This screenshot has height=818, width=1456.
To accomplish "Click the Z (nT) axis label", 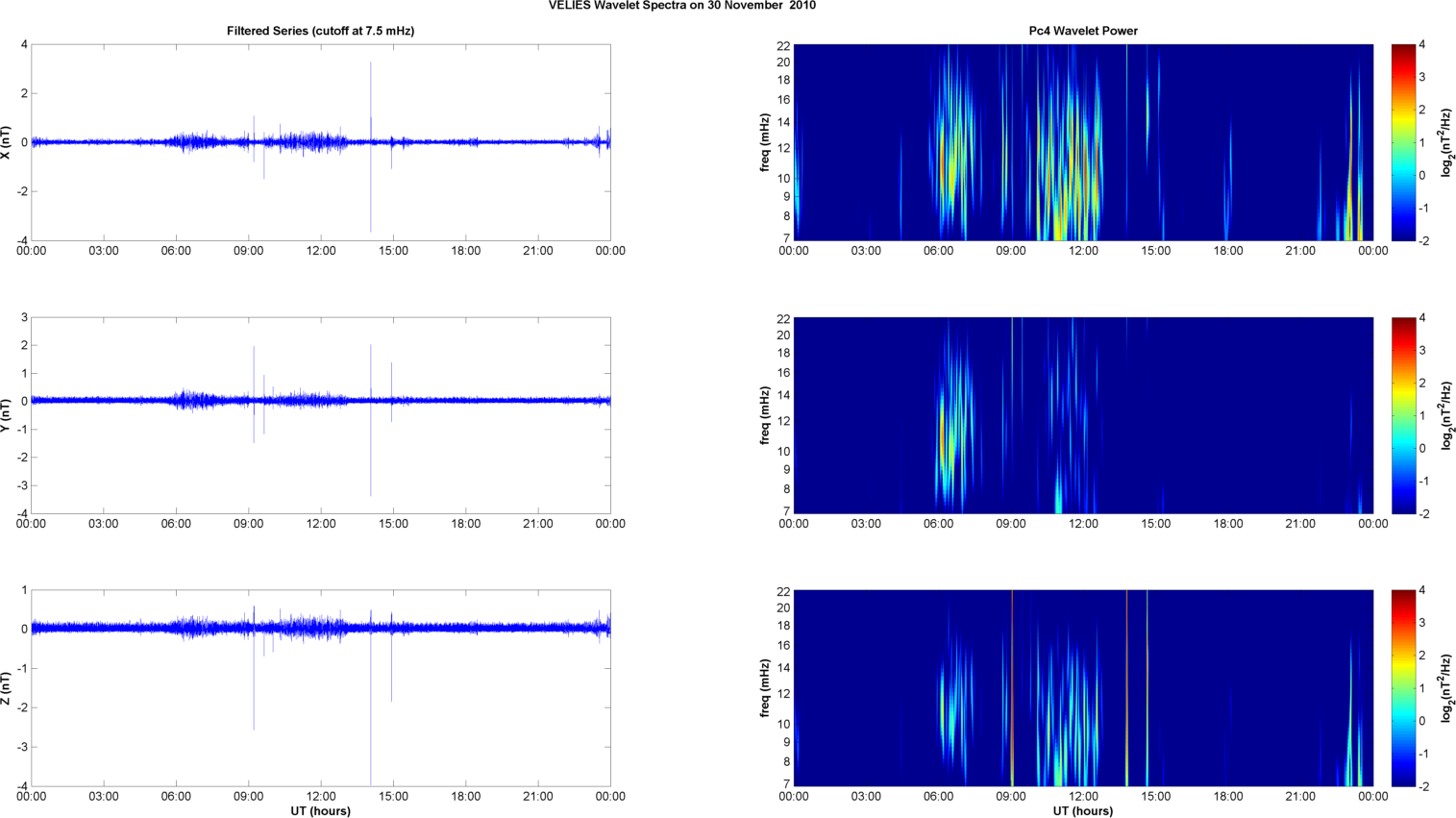I will click(7, 688).
